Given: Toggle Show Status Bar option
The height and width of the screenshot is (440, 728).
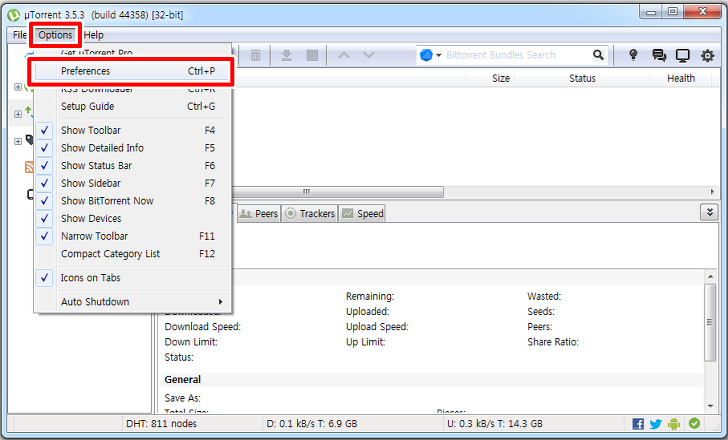Looking at the screenshot, I should [133, 166].
